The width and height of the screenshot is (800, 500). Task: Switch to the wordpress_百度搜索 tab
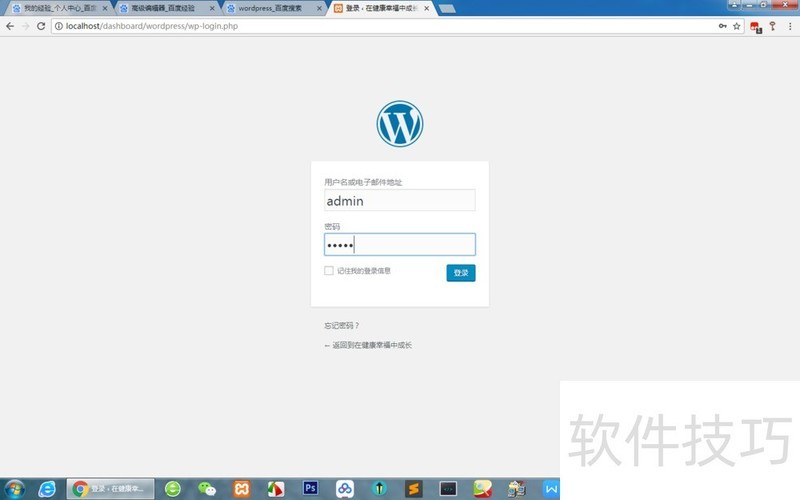tap(275, 8)
